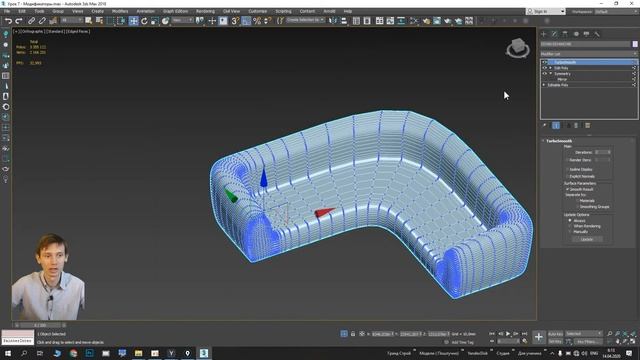Open the Modify tab of command panel
The width and height of the screenshot is (640, 360).
point(554,34)
